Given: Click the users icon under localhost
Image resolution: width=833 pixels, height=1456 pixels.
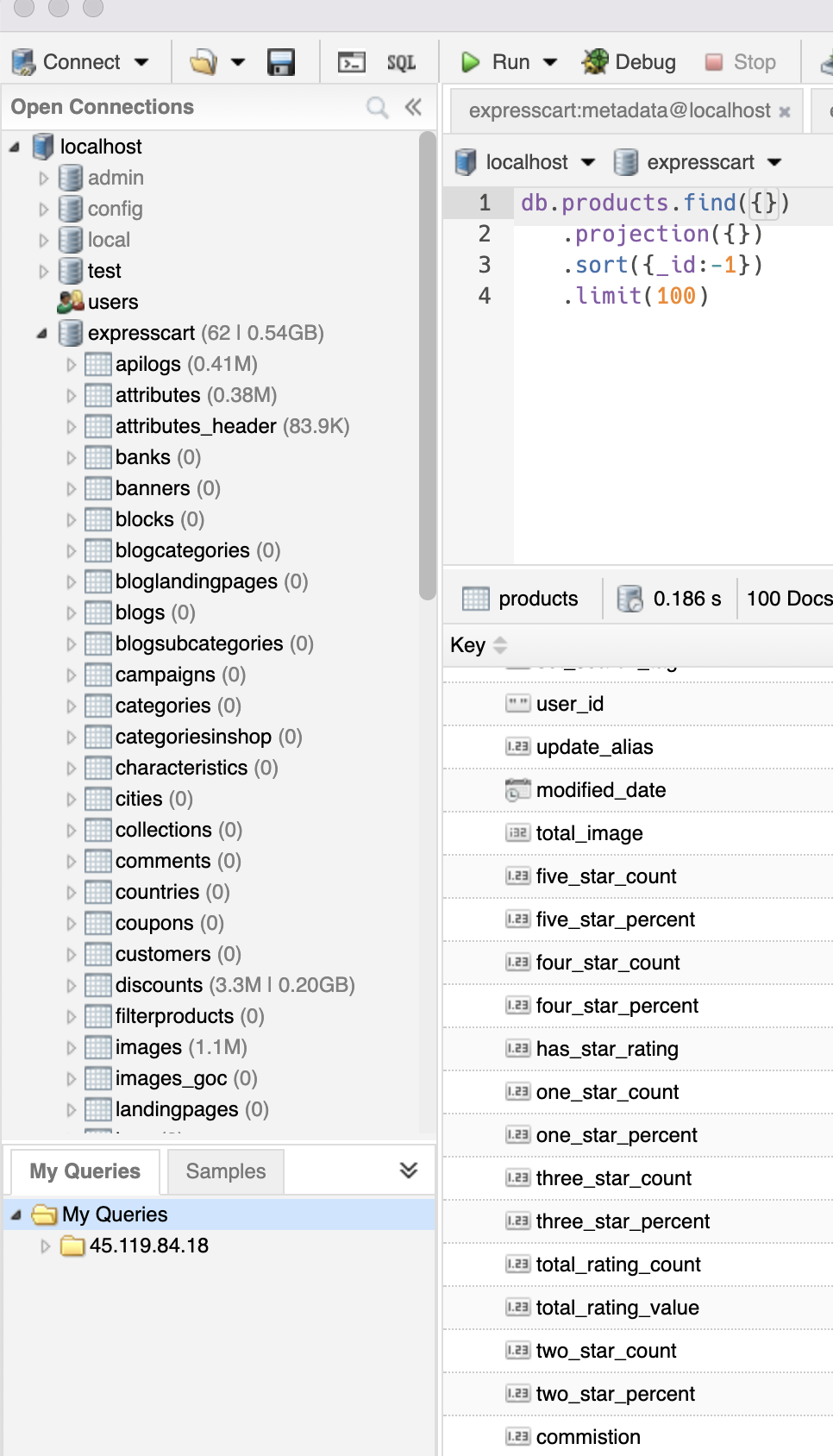Looking at the screenshot, I should (x=70, y=302).
